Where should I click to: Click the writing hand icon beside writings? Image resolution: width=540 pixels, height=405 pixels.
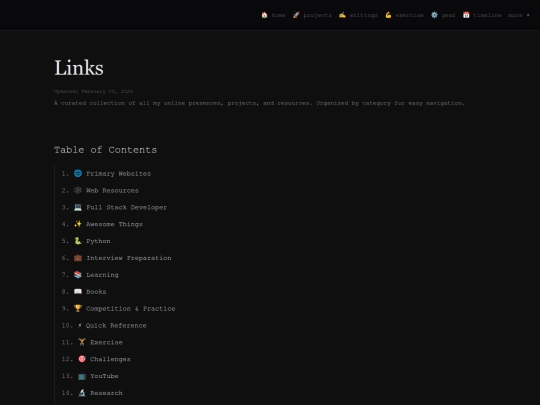pos(342,15)
